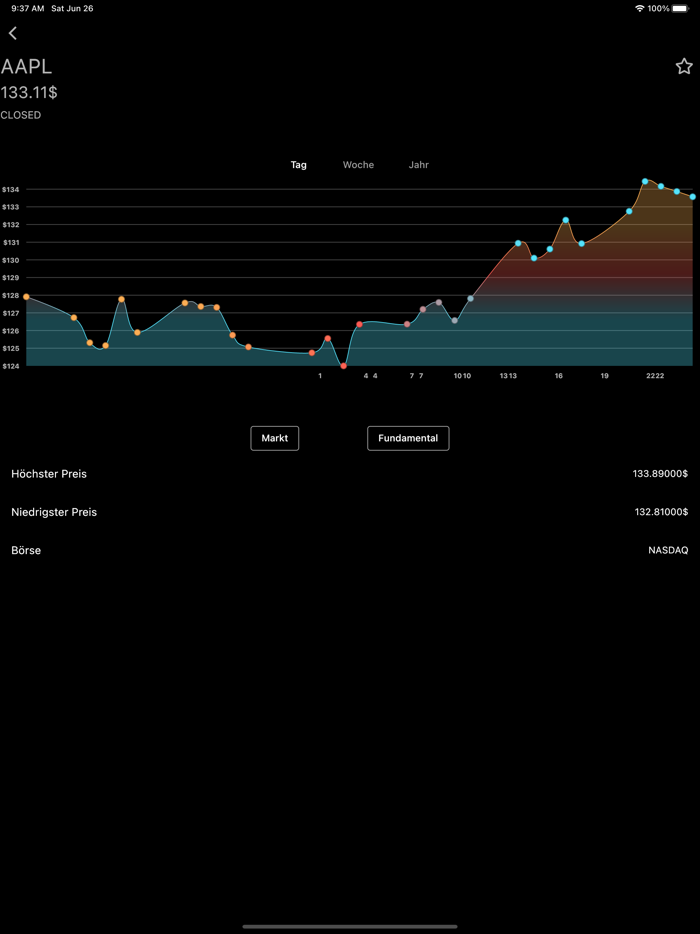Click the 132.81000$ lowest price value

(661, 512)
